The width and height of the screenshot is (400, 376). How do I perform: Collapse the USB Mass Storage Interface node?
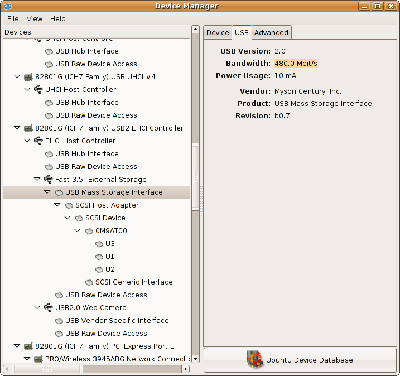tap(47, 192)
